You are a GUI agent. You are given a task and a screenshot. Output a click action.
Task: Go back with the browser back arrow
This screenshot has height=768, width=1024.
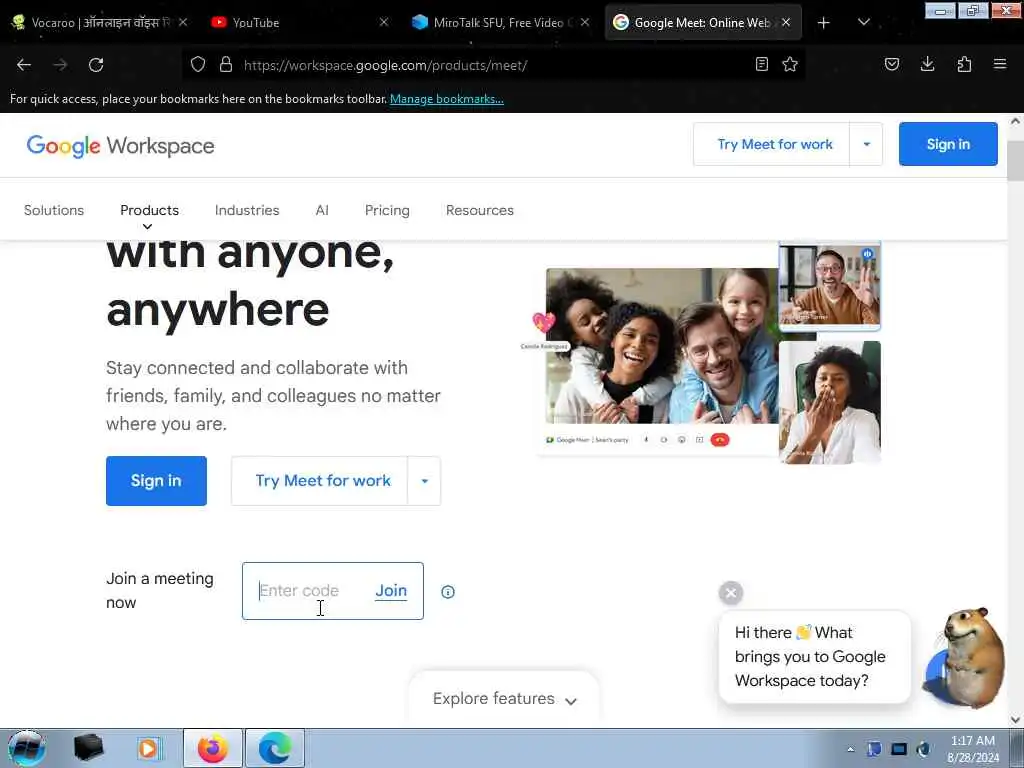24,65
